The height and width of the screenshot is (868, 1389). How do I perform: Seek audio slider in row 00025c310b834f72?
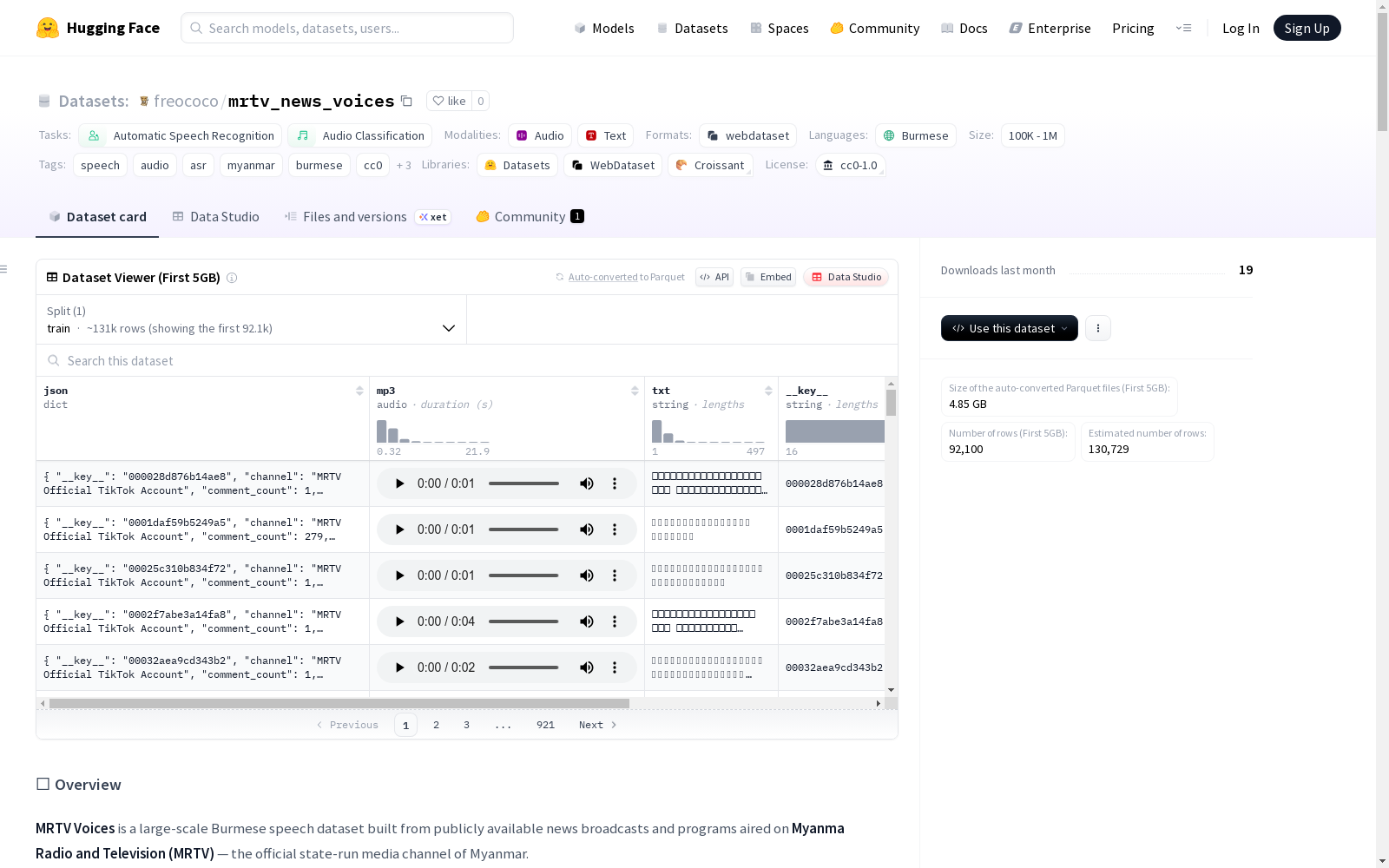click(523, 575)
